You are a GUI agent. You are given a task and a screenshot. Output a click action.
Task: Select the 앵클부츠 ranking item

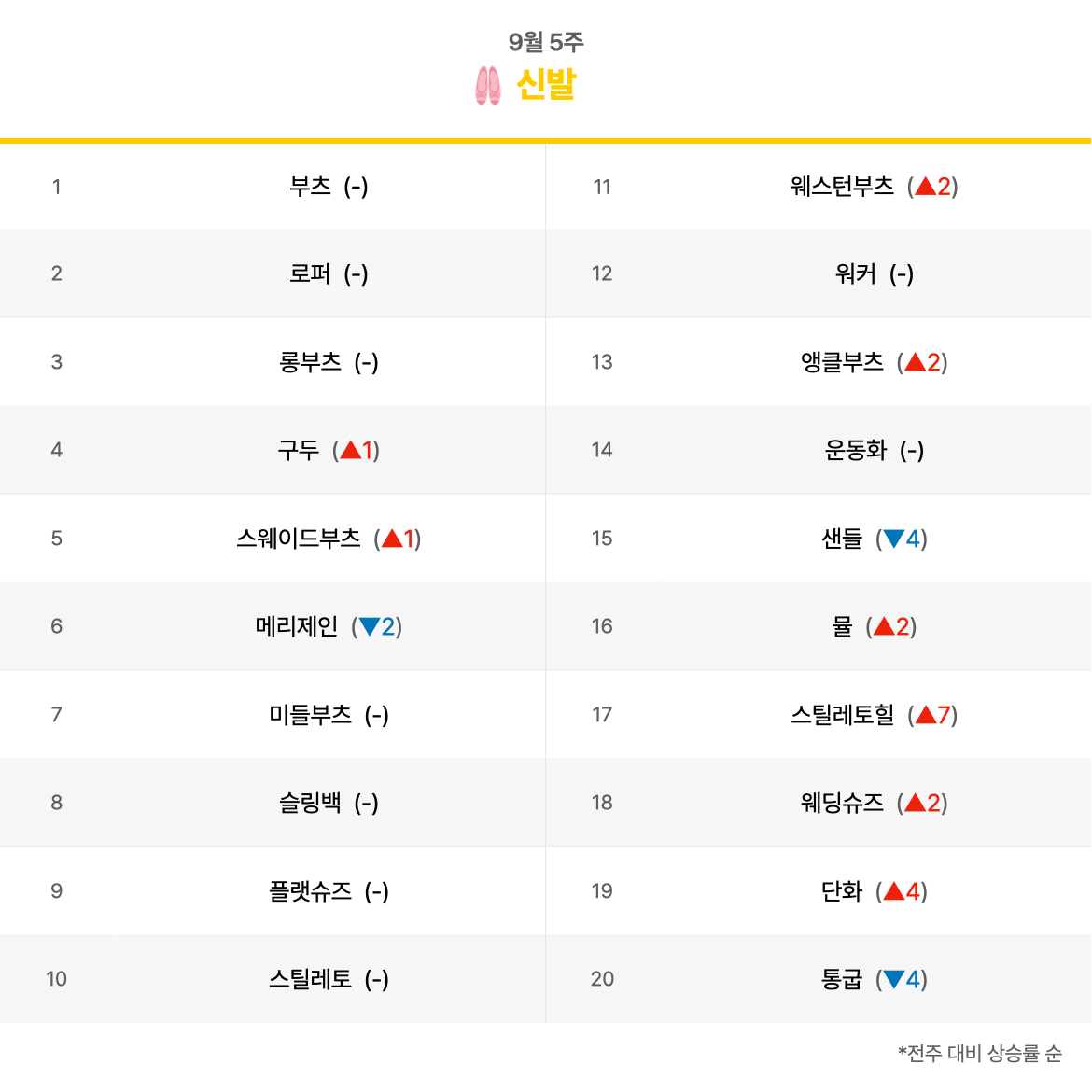pyautogui.click(x=842, y=362)
